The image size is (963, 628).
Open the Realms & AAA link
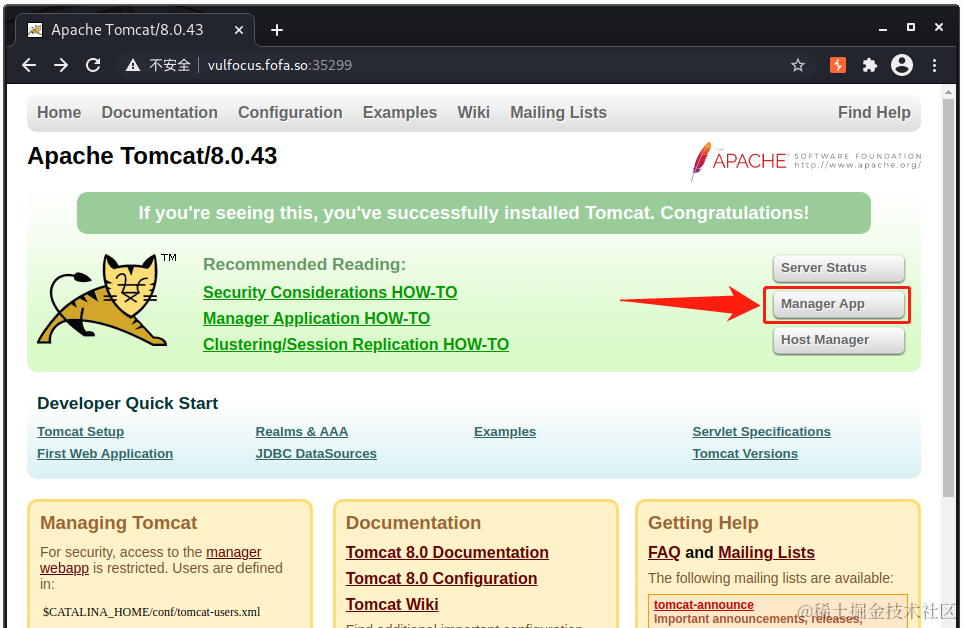pos(302,432)
